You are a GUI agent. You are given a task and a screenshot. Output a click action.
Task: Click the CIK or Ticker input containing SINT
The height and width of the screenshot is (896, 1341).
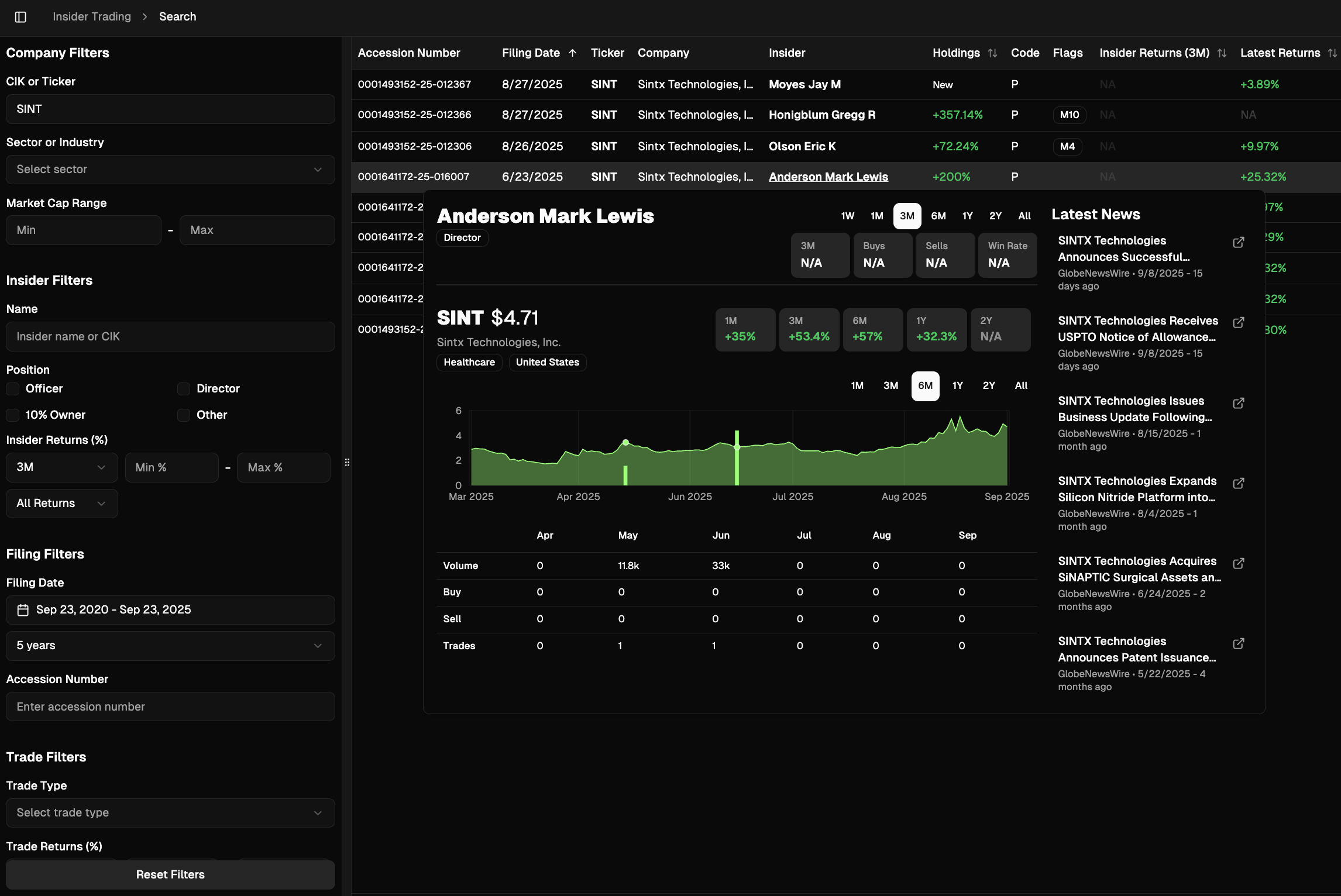(170, 109)
